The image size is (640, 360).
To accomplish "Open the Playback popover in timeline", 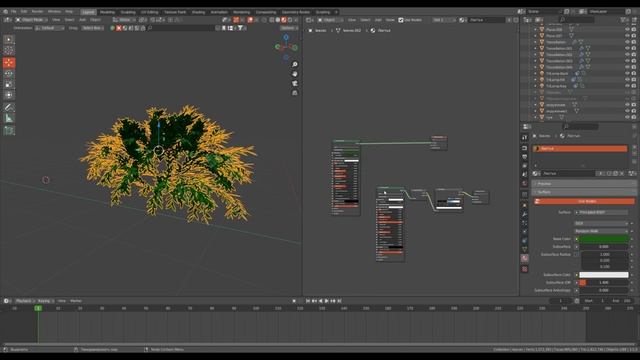I will point(24,301).
